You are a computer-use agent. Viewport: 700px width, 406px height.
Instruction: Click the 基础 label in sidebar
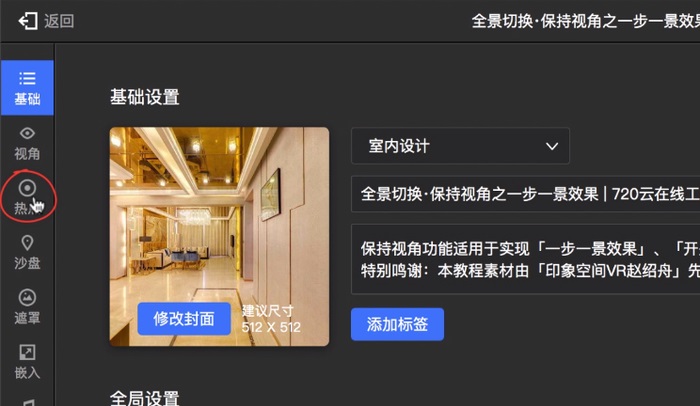(27, 99)
